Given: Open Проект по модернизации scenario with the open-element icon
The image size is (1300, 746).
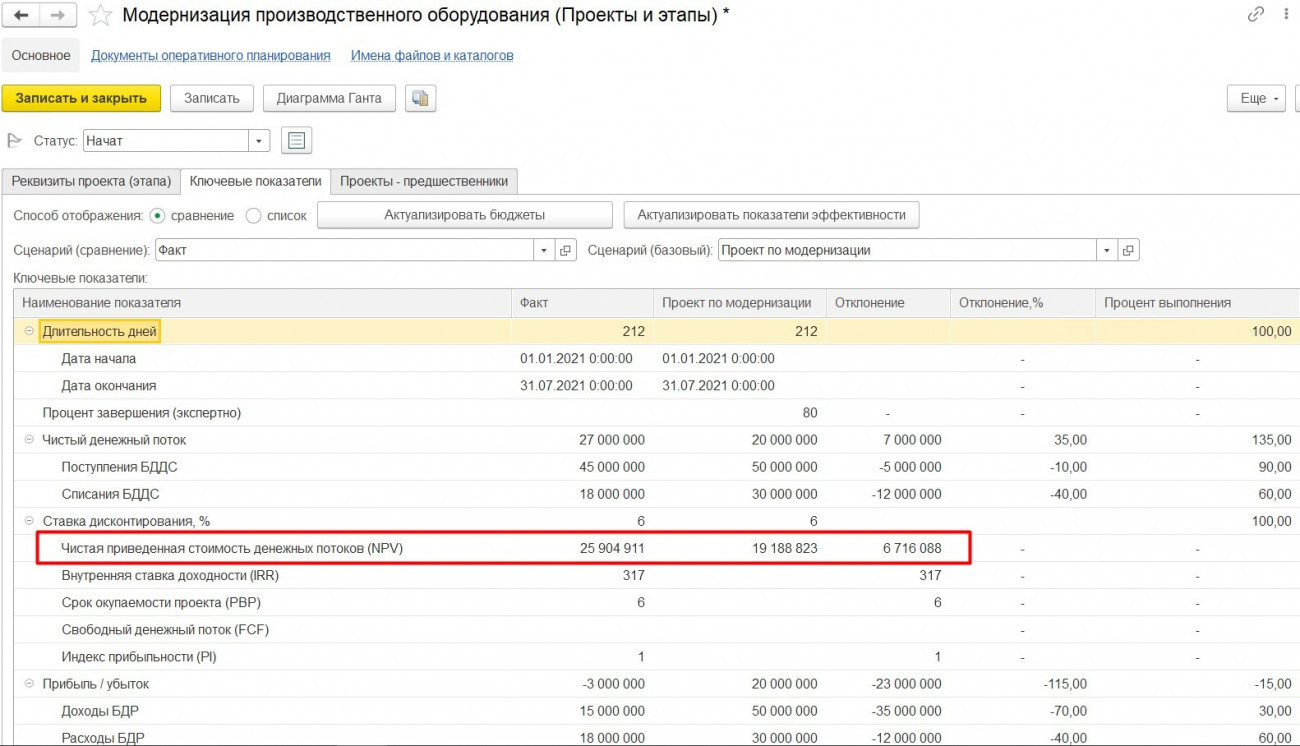Looking at the screenshot, I should [1129, 250].
